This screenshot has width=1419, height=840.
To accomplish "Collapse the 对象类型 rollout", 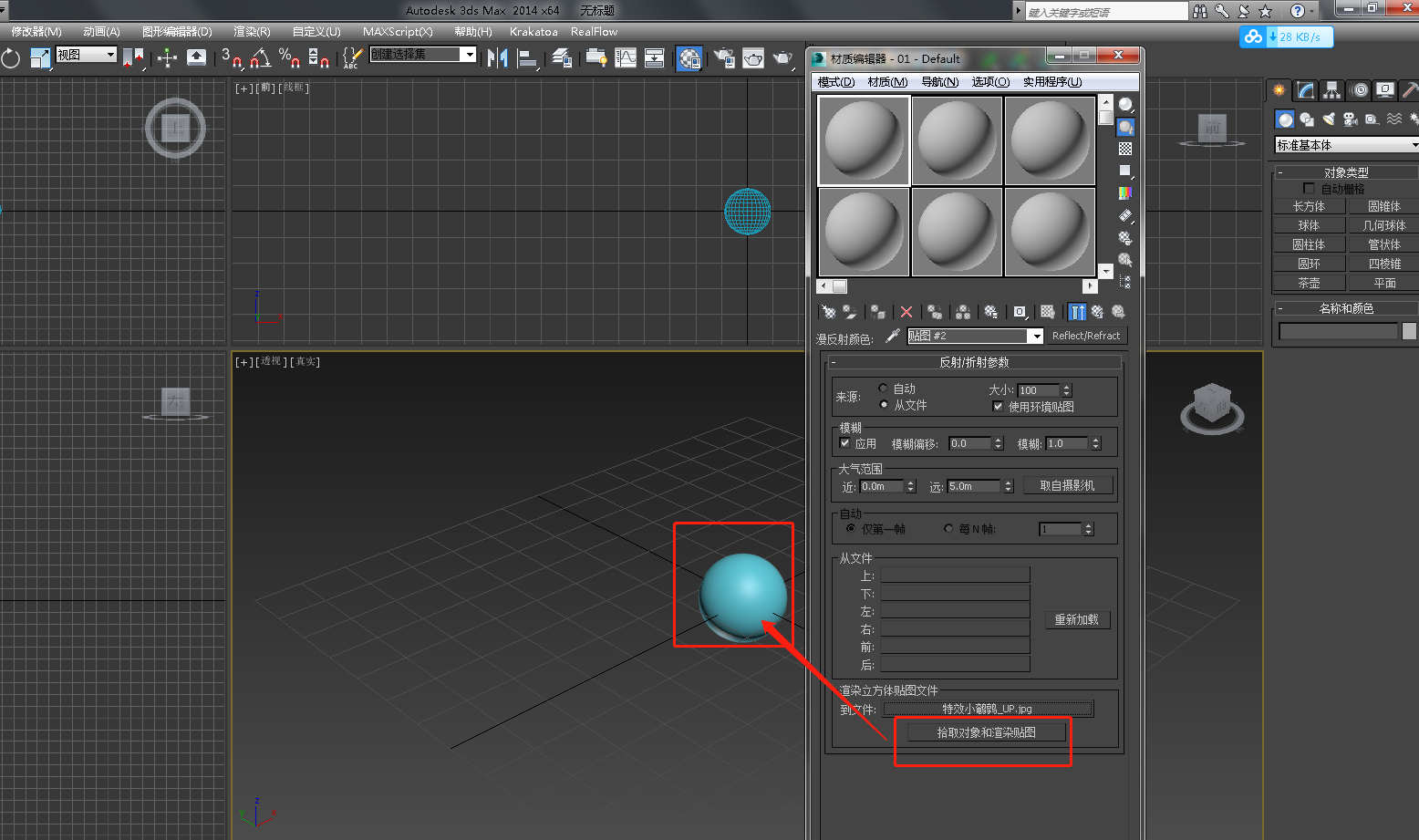I will click(x=1346, y=172).
